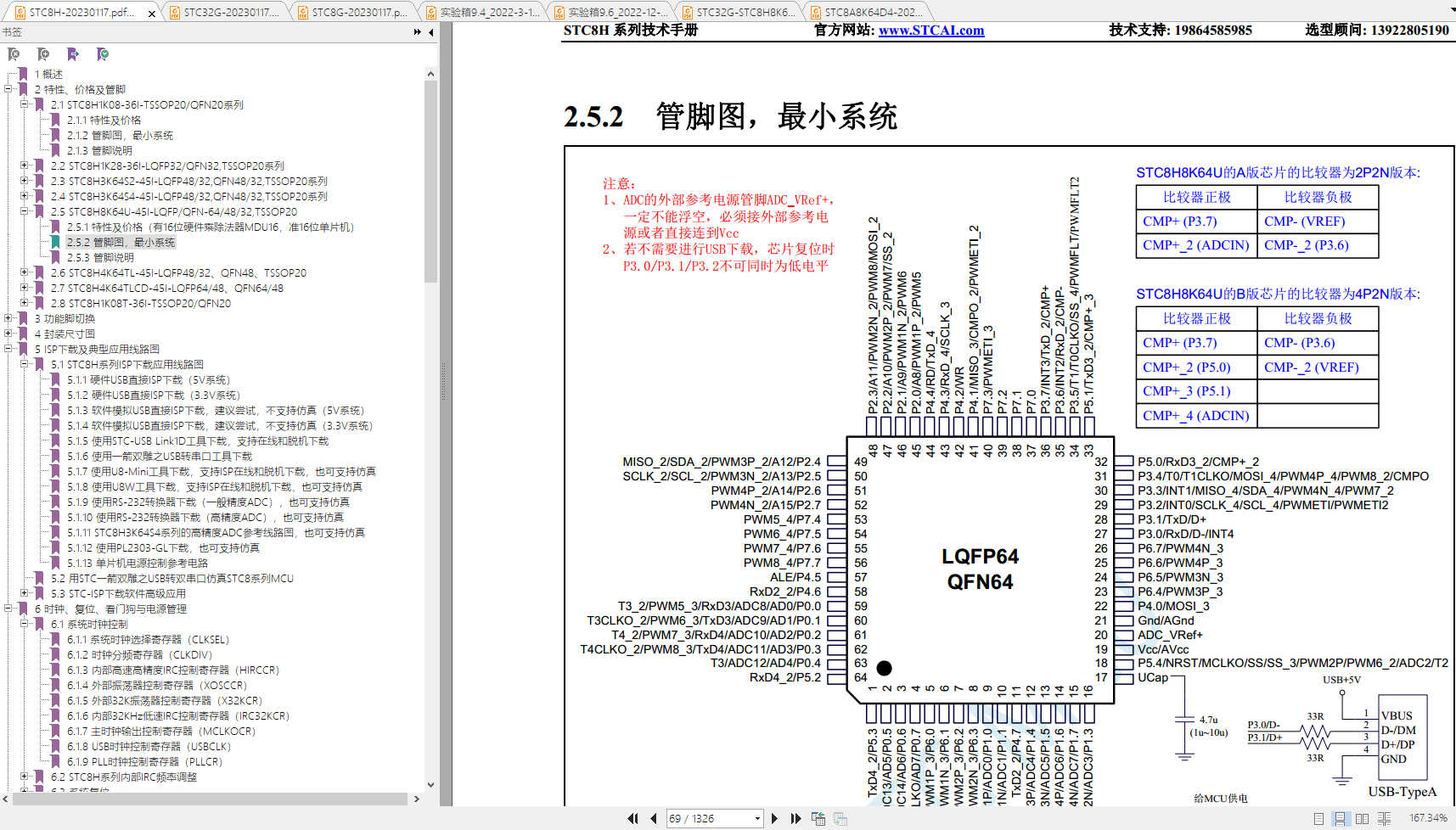Switch to single page view
Viewport: 1456px width, 830px height.
pyautogui.click(x=1318, y=818)
